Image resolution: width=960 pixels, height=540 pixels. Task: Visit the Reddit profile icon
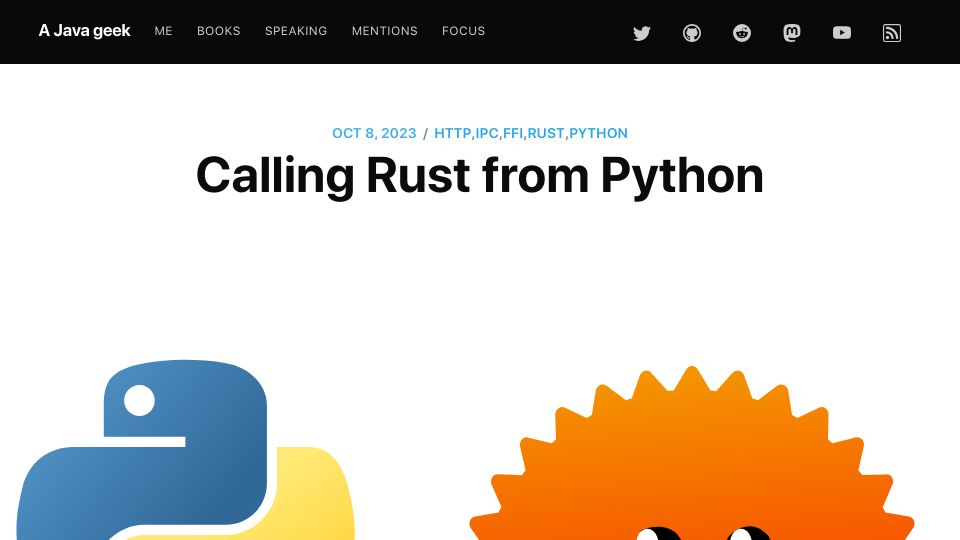point(742,33)
